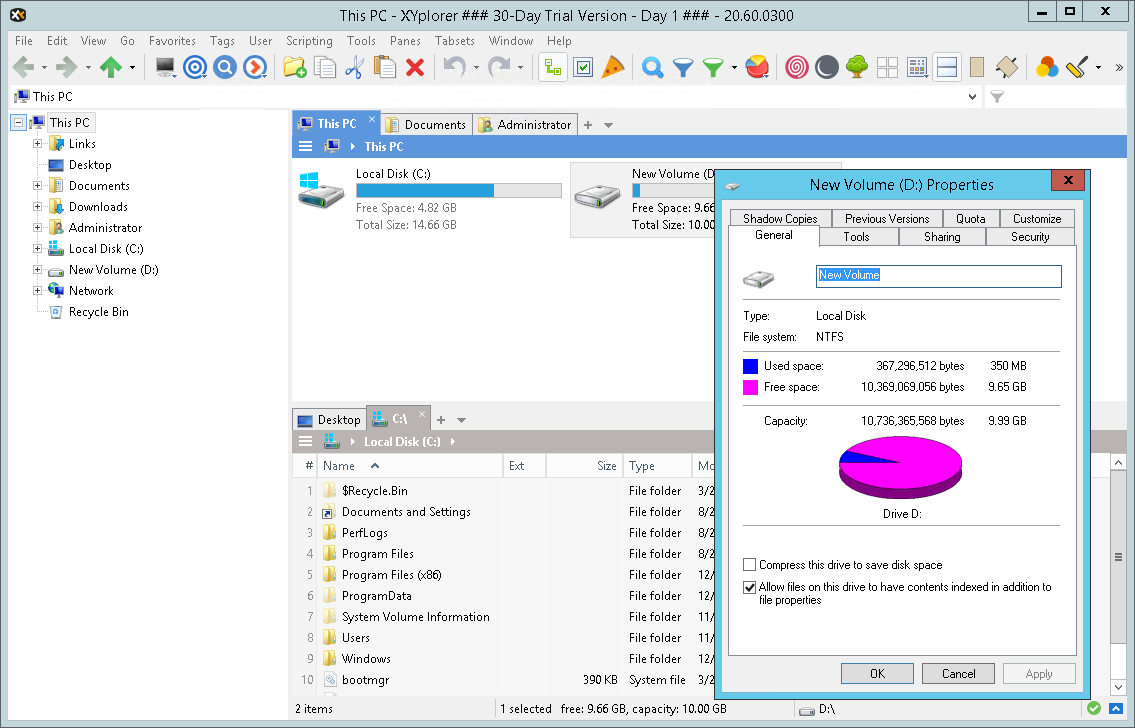Select Recycle Bin in the tree

point(98,312)
